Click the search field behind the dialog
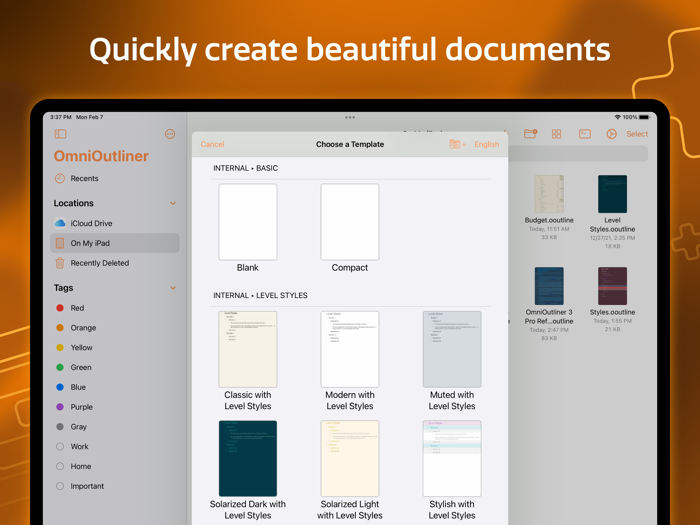The height and width of the screenshot is (525, 700). [578, 154]
